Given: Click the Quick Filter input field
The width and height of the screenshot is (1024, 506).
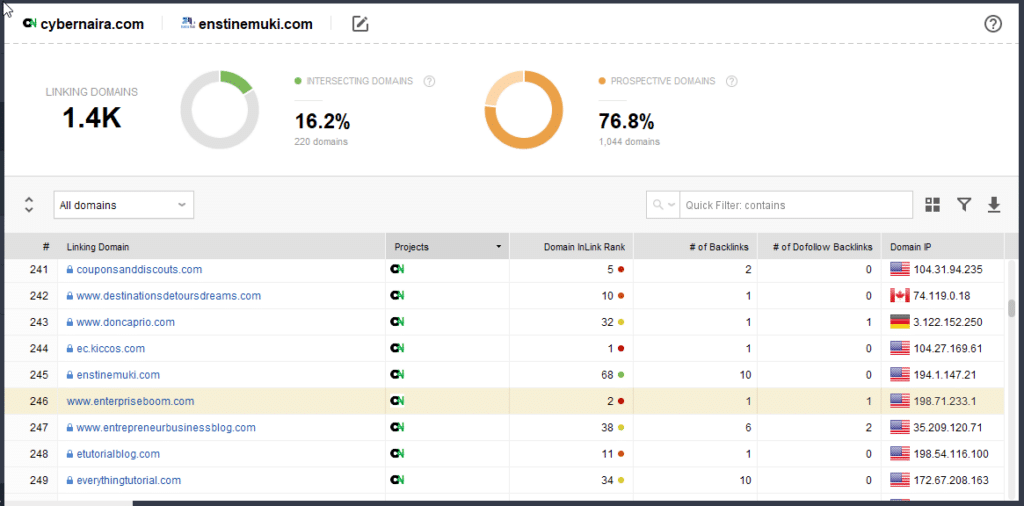Looking at the screenshot, I should (x=795, y=205).
